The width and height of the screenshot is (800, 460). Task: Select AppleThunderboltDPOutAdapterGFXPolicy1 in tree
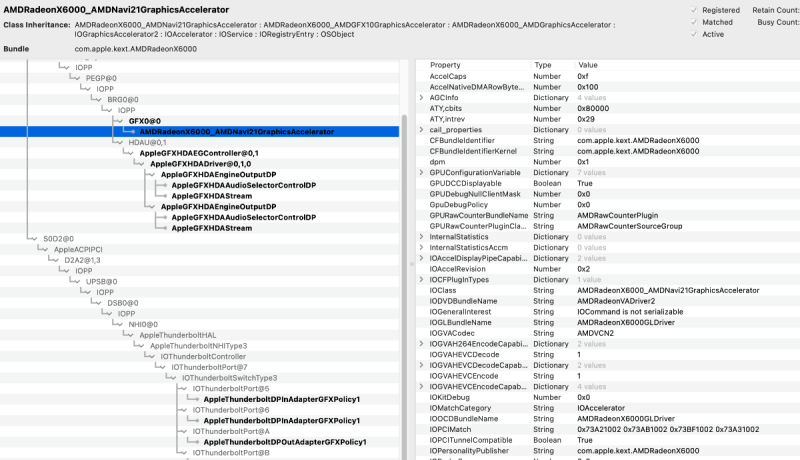285,442
